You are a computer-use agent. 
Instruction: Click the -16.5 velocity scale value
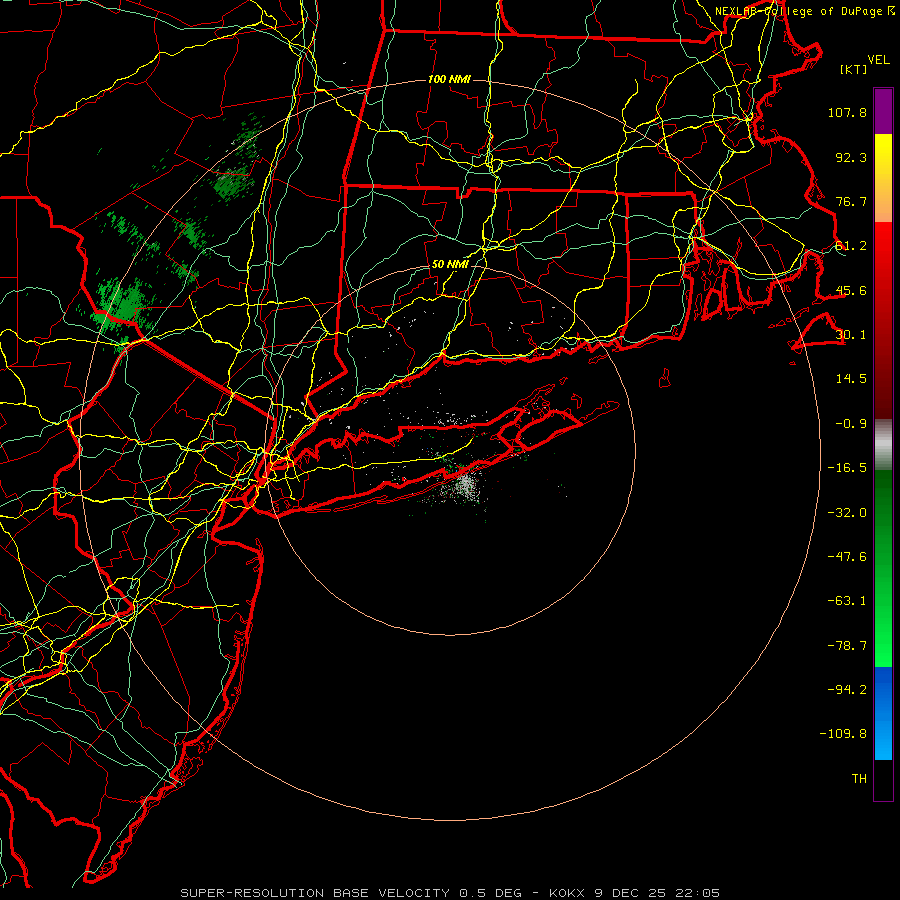tap(847, 468)
